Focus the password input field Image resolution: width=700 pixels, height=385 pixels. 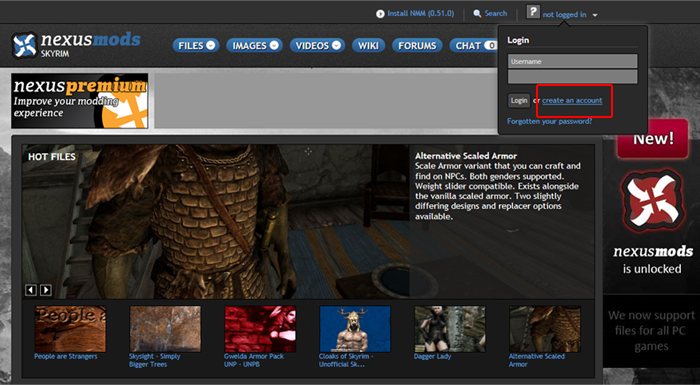[572, 76]
